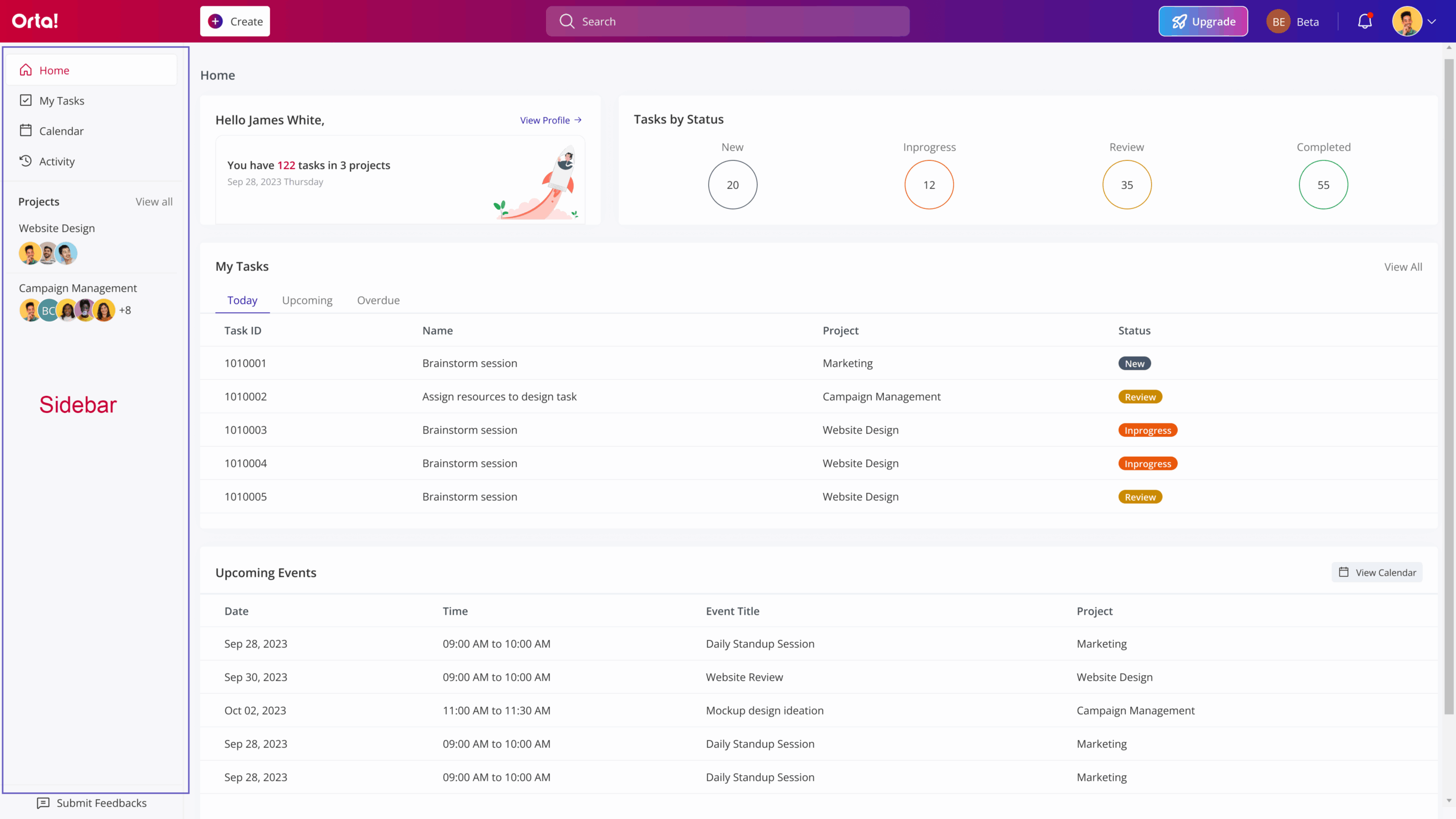Click the Upgrade button
Image resolution: width=1456 pixels, height=819 pixels.
coord(1203,22)
